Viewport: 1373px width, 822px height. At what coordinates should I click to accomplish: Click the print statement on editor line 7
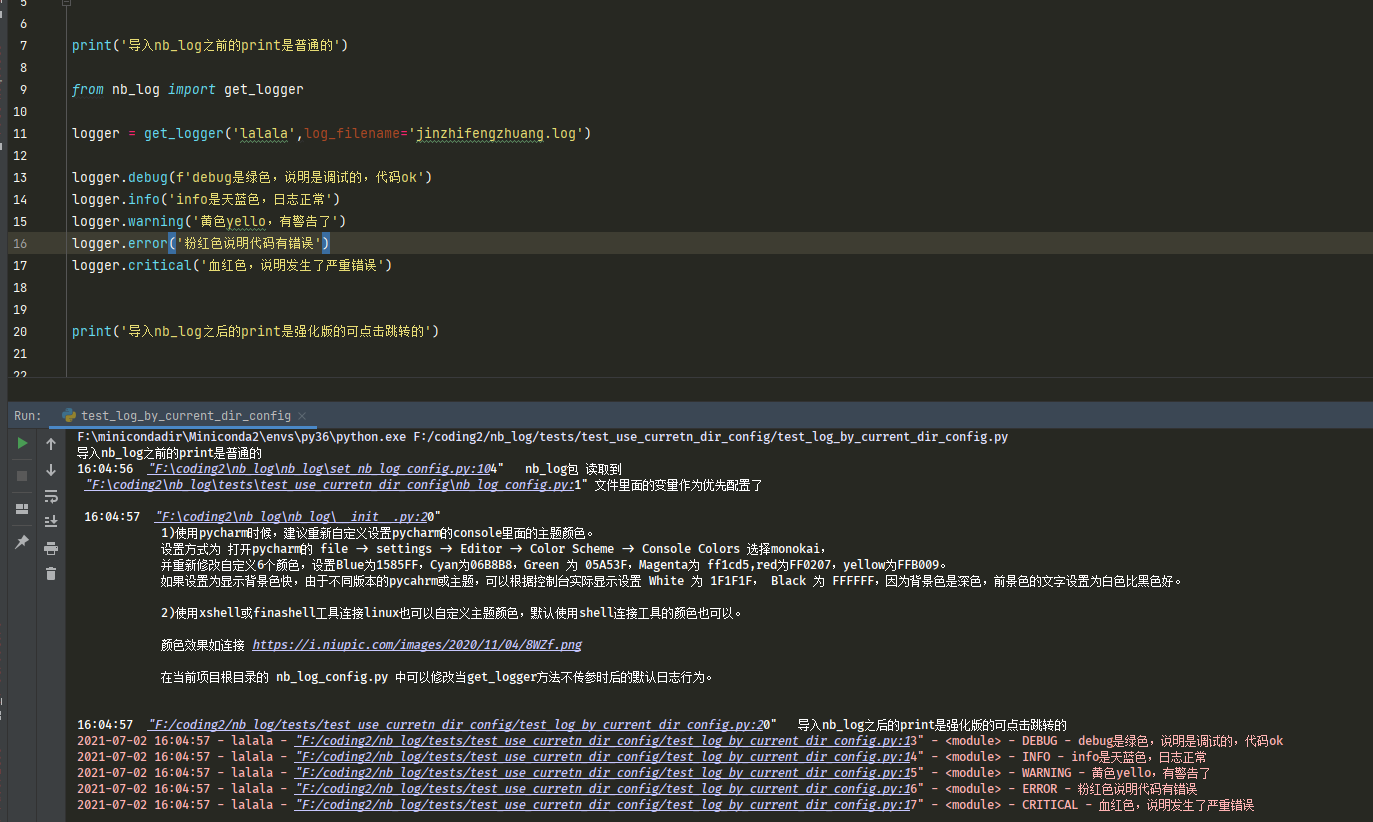(x=210, y=45)
